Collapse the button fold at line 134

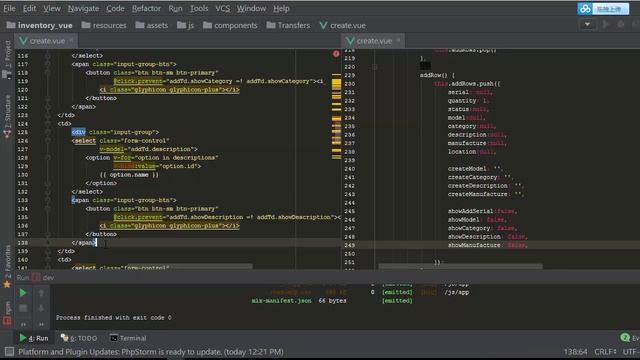coord(48,209)
